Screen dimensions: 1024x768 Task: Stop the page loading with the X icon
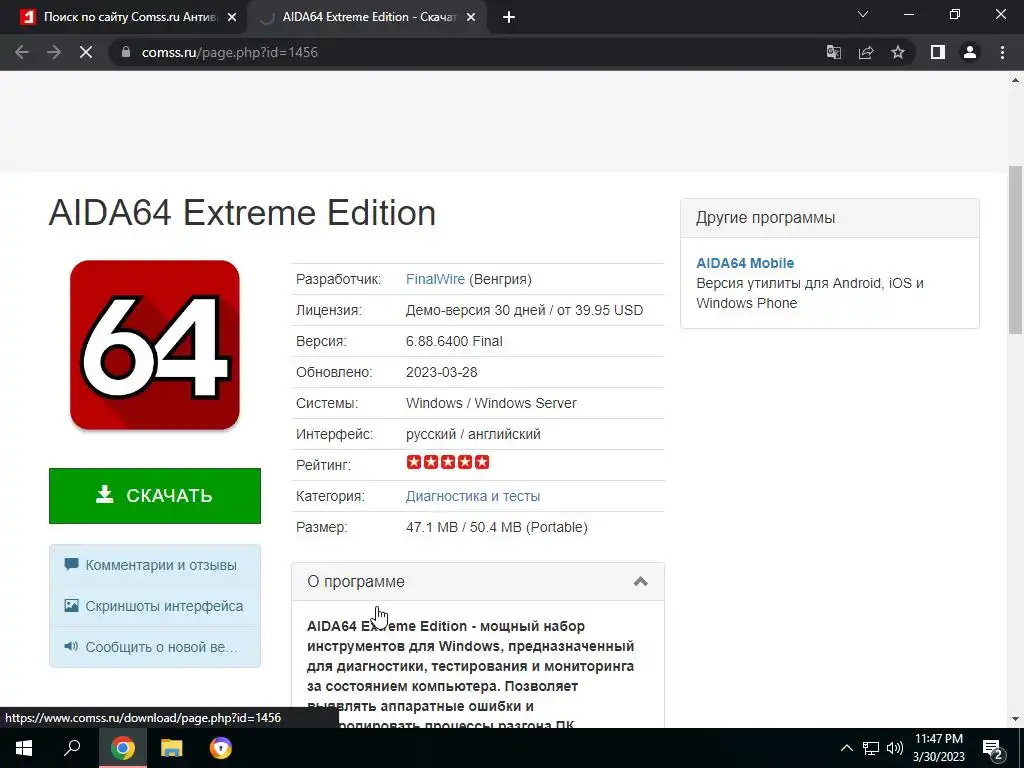click(x=86, y=52)
